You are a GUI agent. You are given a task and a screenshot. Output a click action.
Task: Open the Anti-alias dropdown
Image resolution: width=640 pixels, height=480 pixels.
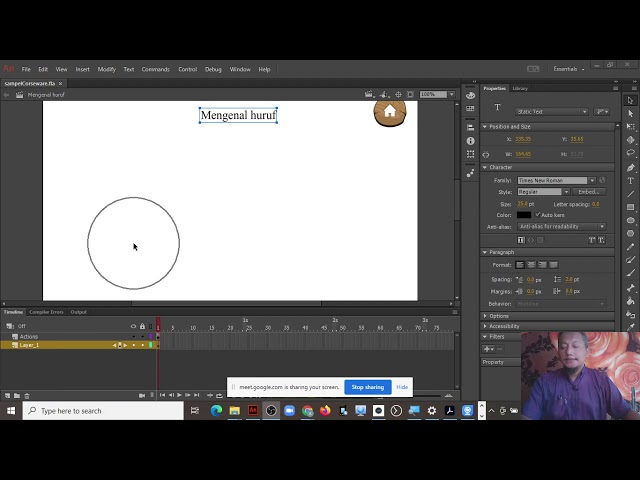(x=562, y=227)
